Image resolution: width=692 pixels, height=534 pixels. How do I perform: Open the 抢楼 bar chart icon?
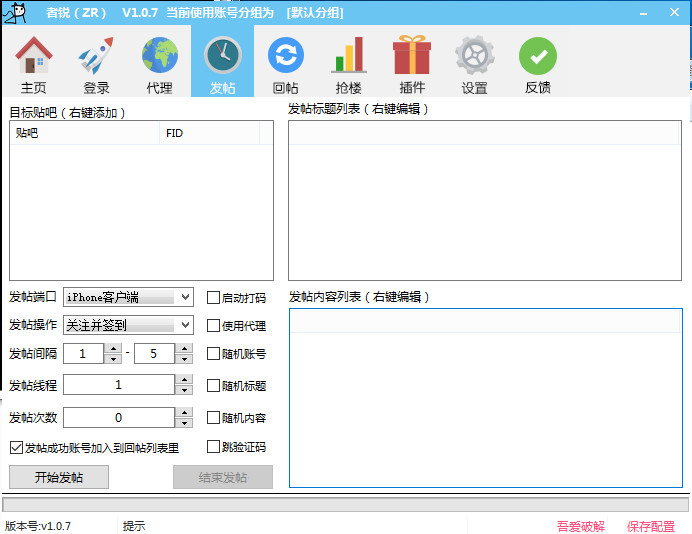349,64
